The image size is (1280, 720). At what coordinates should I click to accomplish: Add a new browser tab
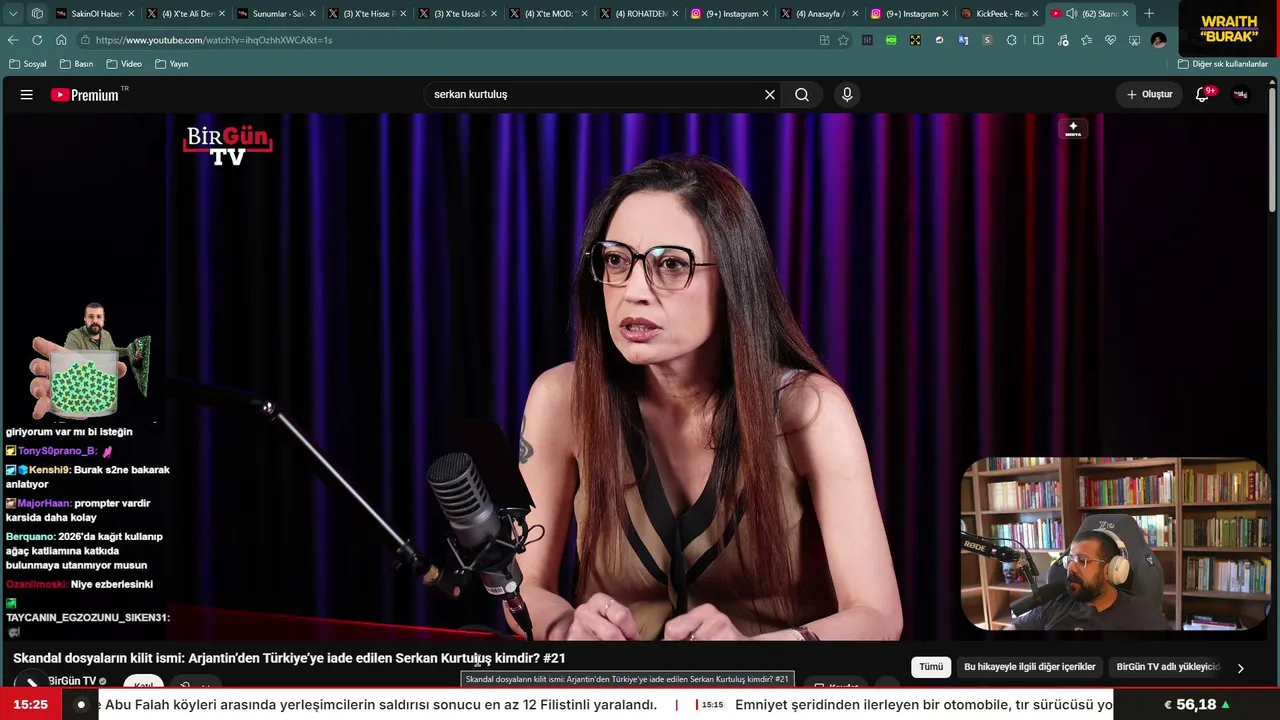(1149, 14)
